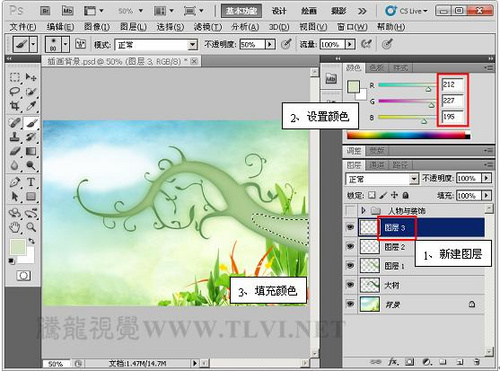500x371 pixels.
Task: Open the tool preset picker arrow
Action: [x=33, y=44]
